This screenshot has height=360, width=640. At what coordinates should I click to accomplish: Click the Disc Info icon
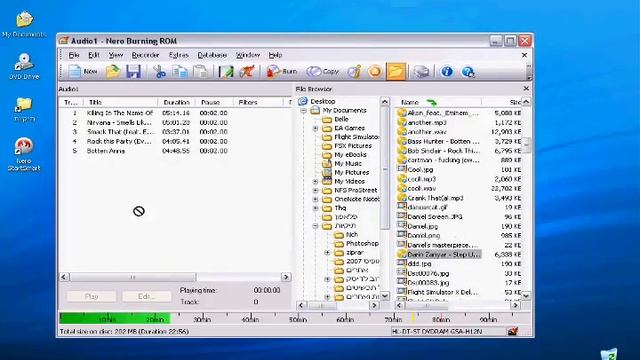click(354, 71)
